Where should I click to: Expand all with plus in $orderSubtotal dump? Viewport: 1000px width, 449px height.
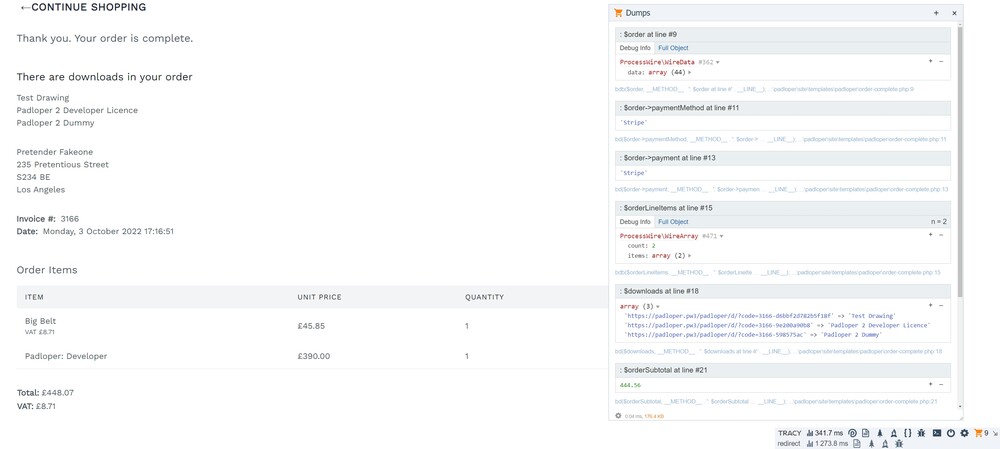(x=930, y=385)
